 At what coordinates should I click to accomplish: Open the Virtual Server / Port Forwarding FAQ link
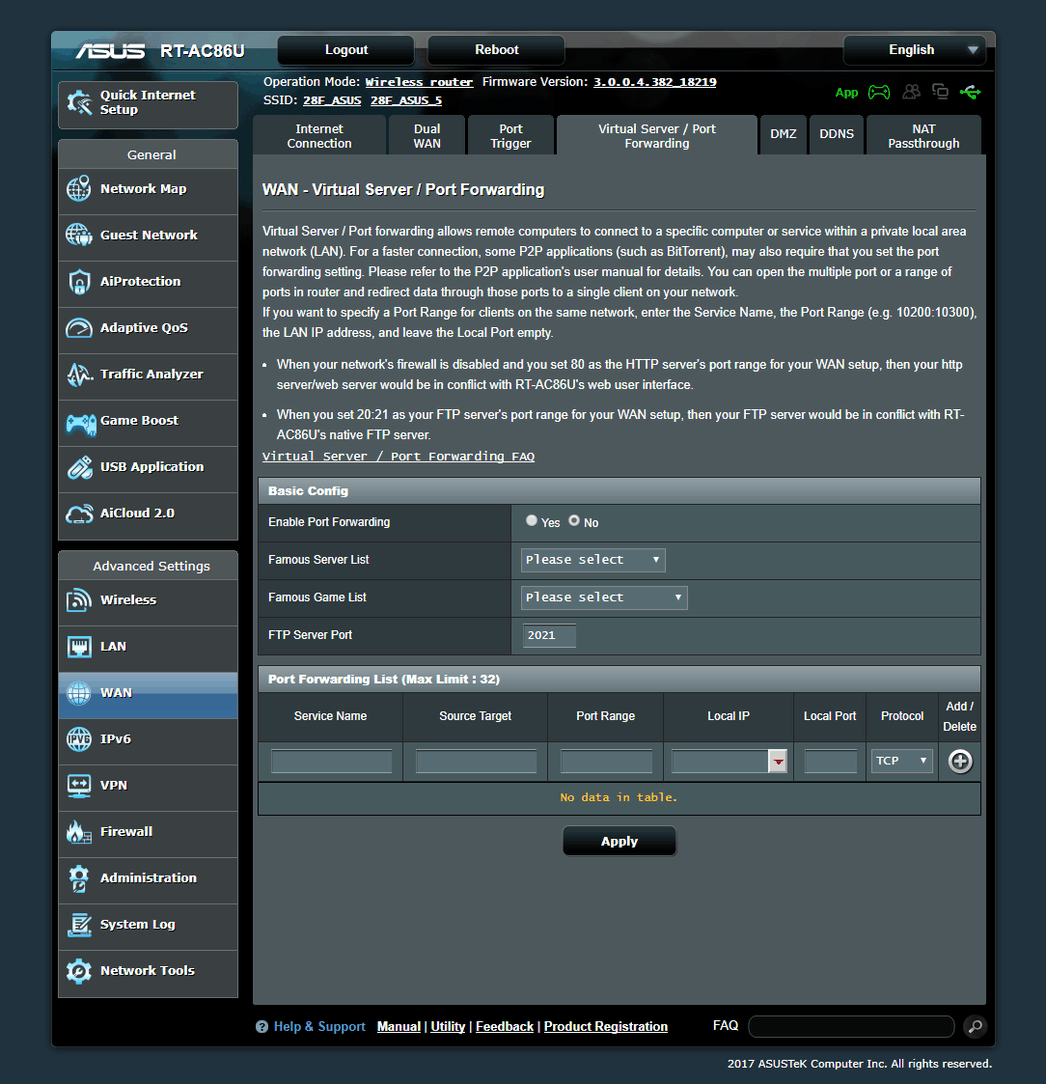click(398, 456)
